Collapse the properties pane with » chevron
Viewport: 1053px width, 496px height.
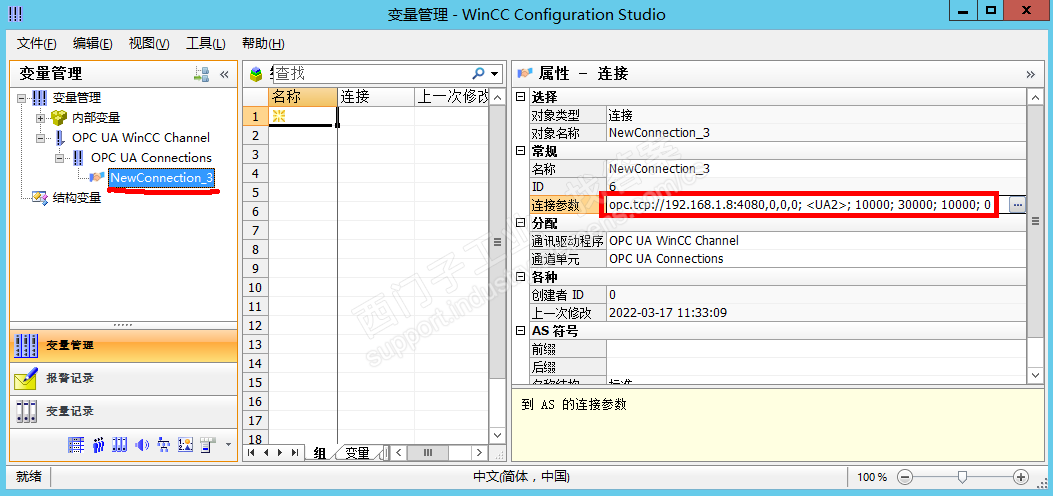(x=1031, y=75)
